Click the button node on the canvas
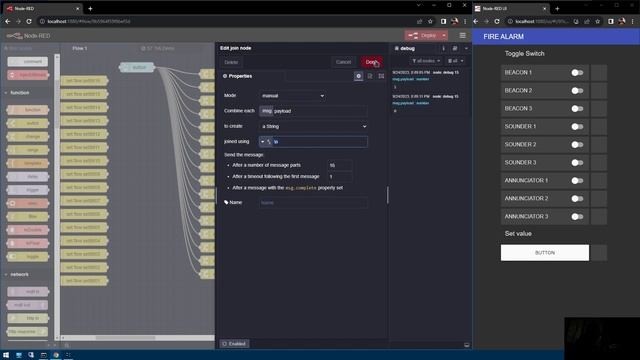 click(x=137, y=67)
